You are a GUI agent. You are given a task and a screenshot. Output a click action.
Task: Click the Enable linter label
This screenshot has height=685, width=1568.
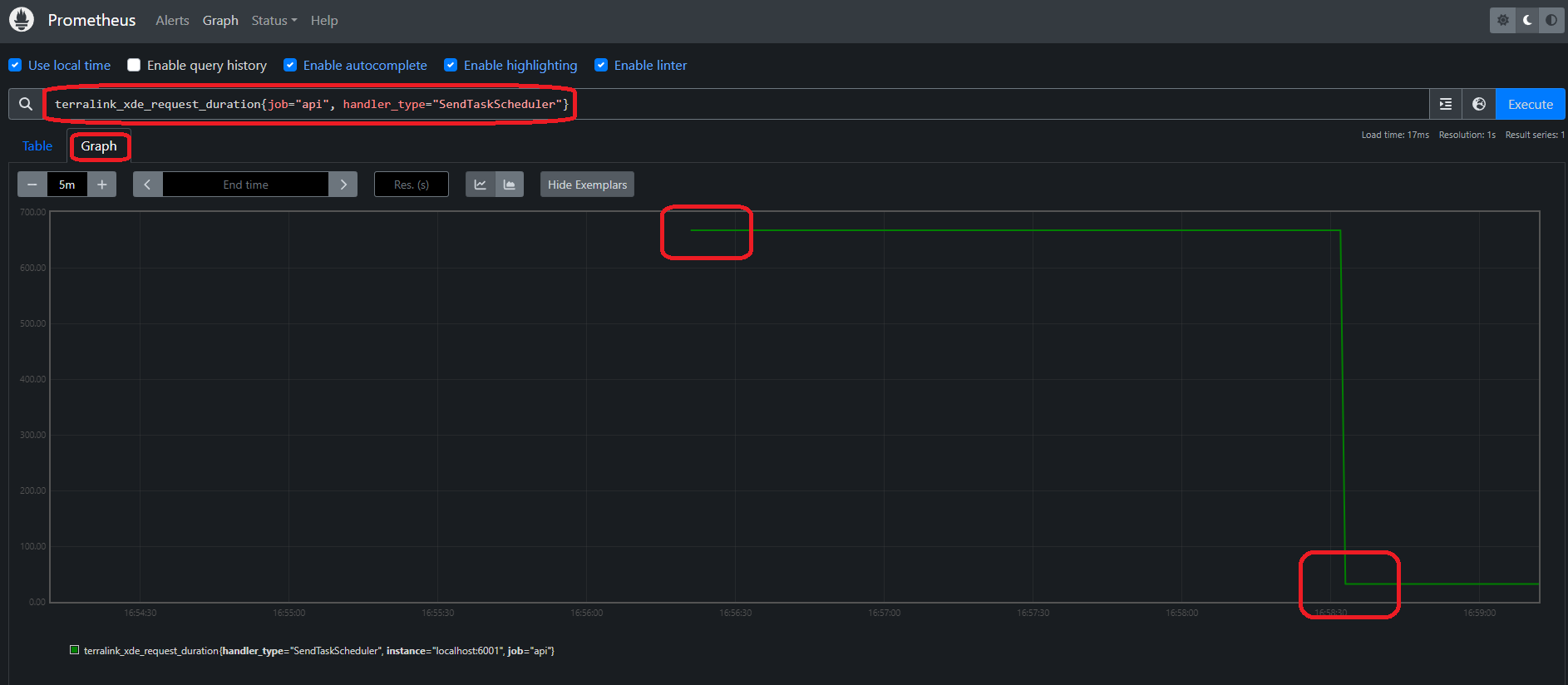point(650,65)
